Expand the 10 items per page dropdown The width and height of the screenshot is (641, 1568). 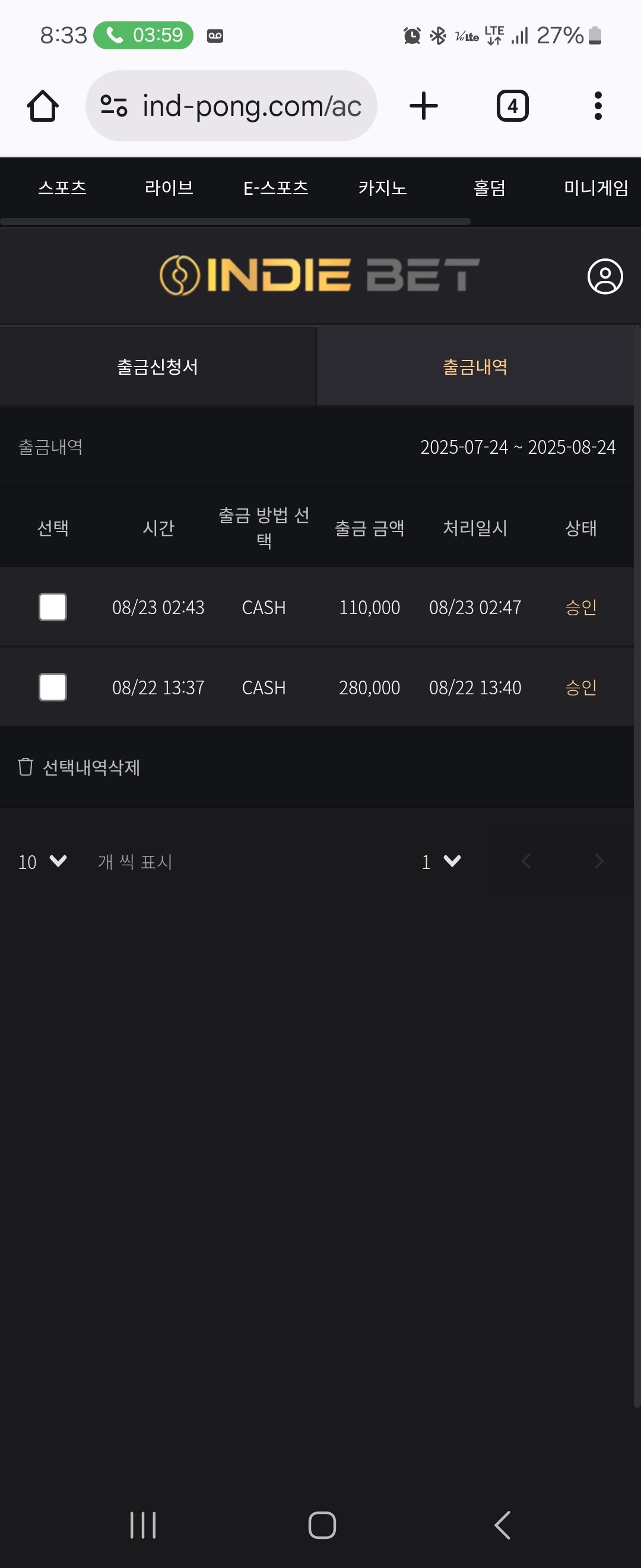(x=43, y=861)
